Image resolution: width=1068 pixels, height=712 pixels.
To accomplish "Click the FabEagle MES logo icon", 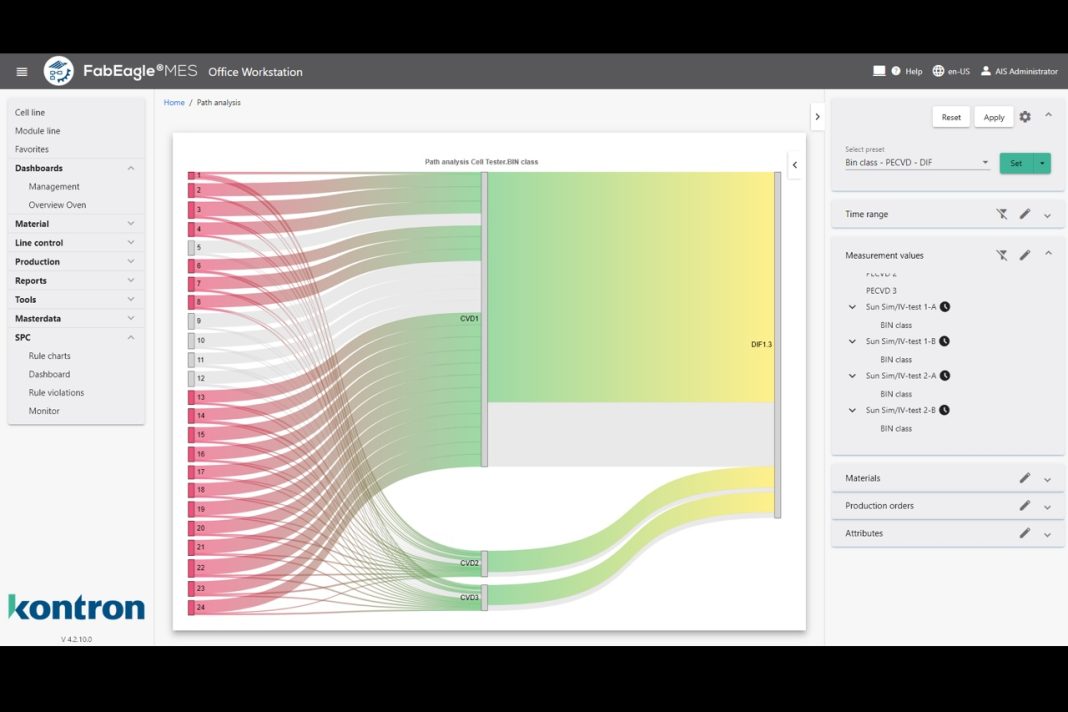I will tap(57, 71).
